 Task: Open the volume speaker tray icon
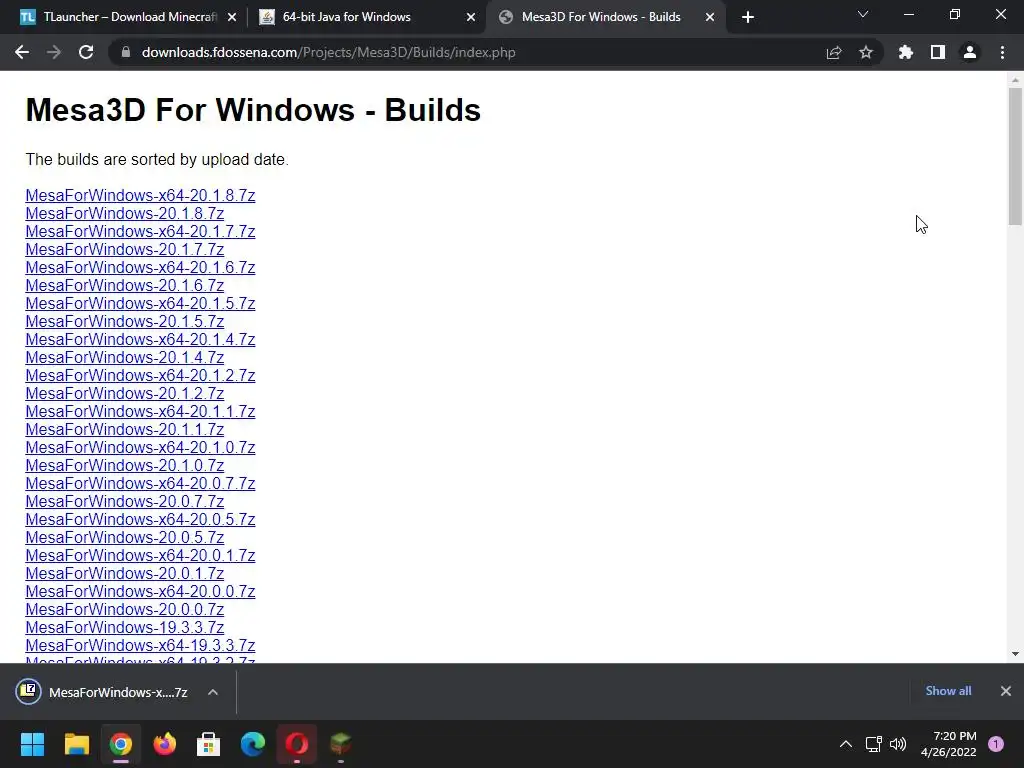898,744
